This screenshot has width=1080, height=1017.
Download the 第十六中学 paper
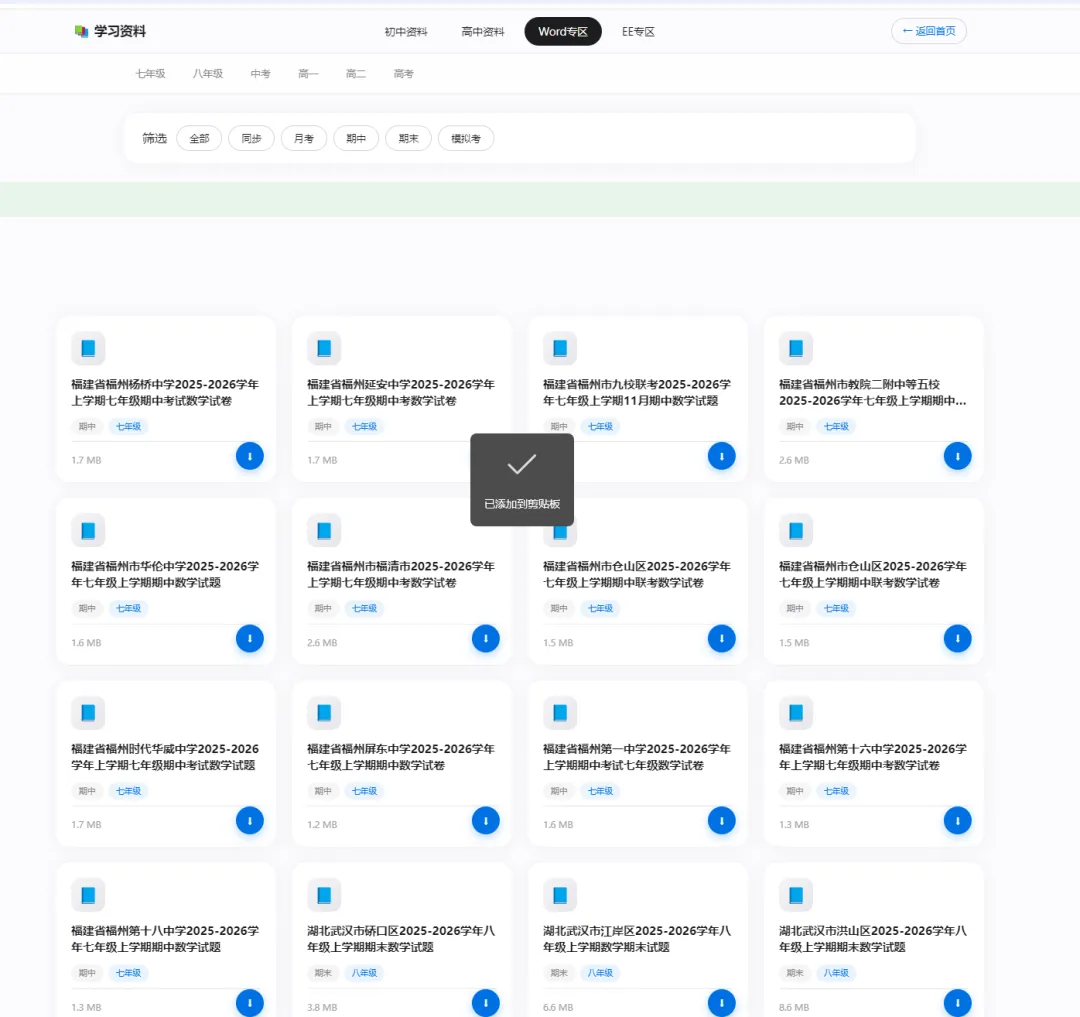(957, 820)
